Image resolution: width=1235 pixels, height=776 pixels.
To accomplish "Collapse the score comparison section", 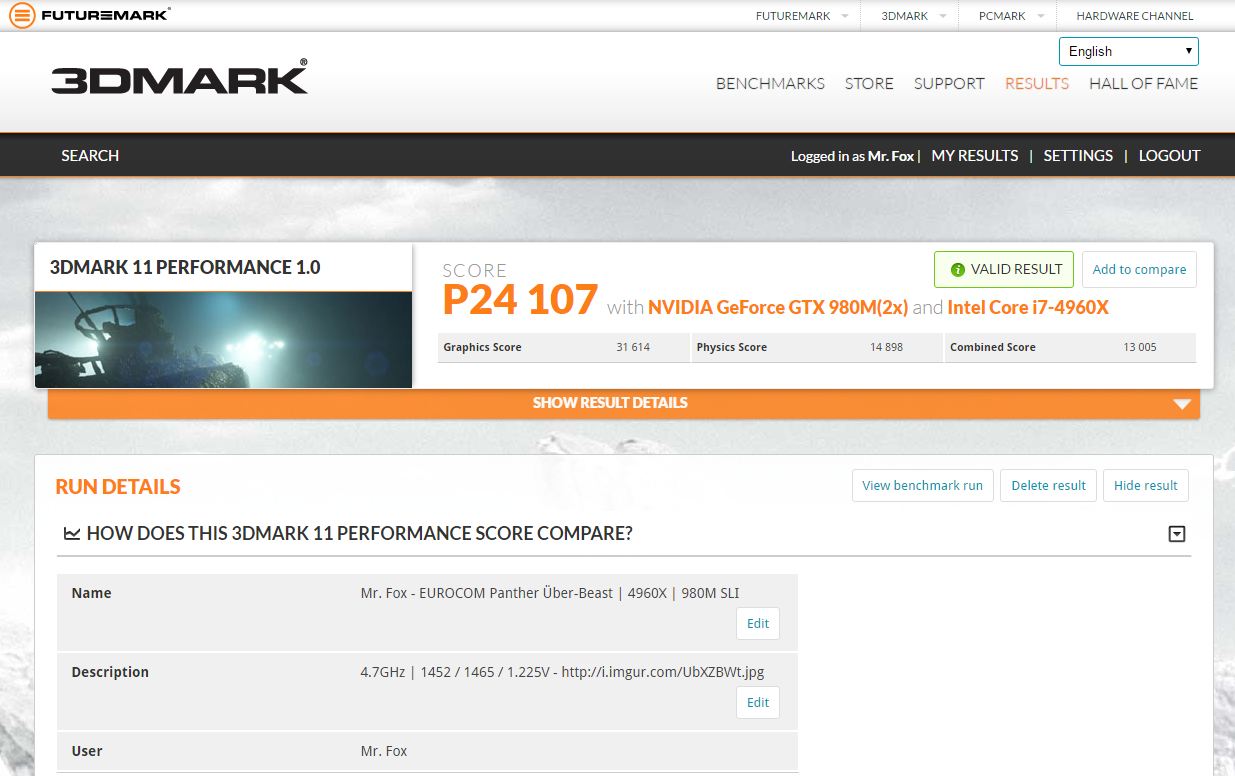I will [1177, 534].
